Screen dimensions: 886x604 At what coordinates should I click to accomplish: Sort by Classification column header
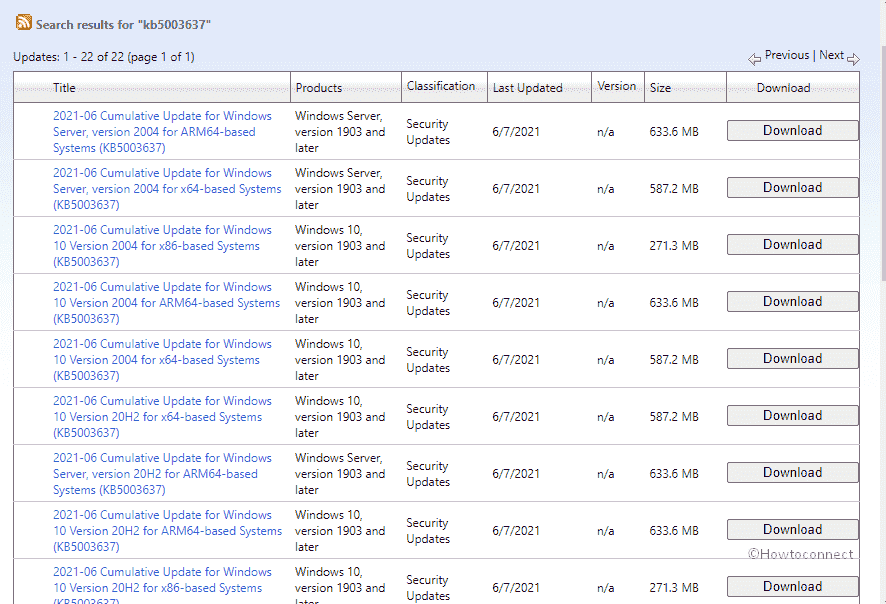[441, 86]
